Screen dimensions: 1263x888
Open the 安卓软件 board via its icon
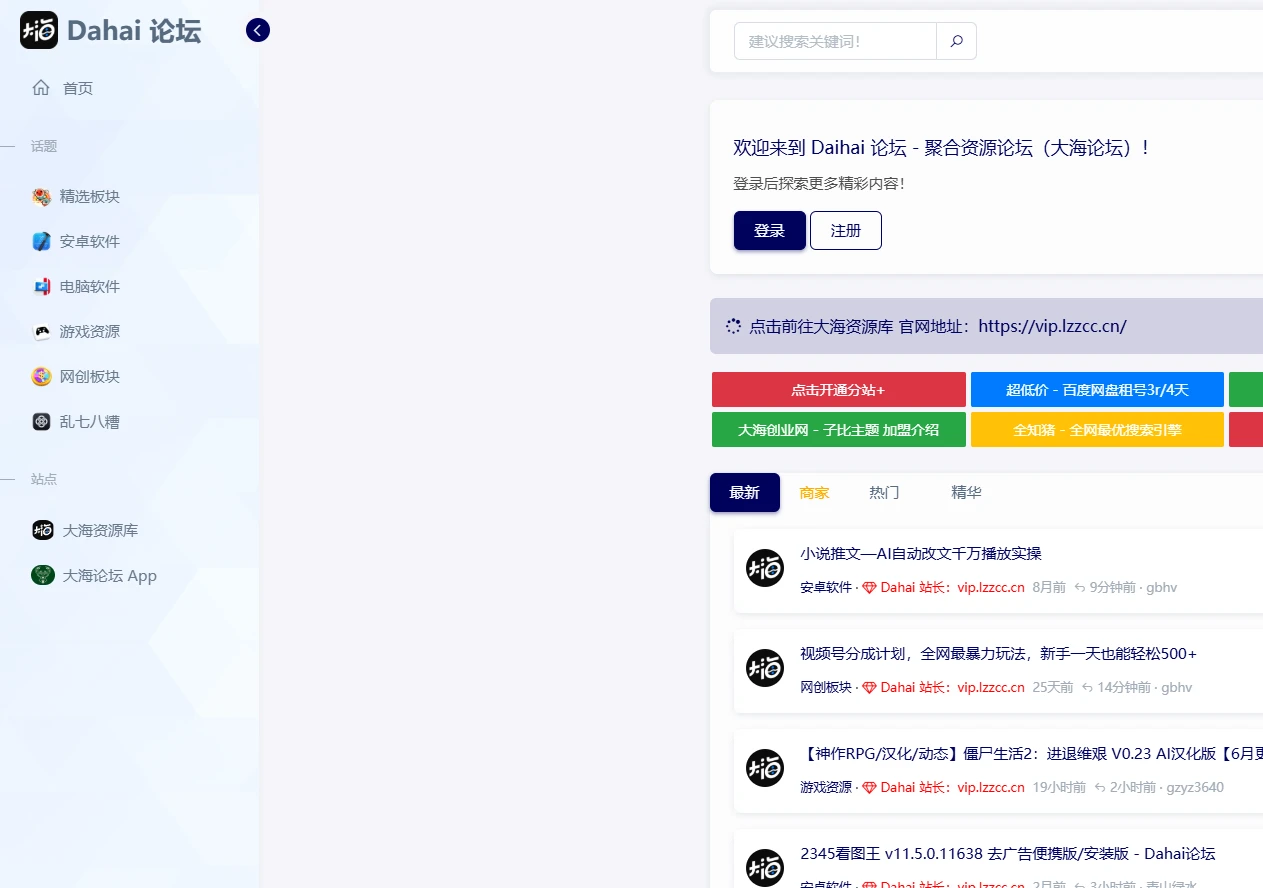click(x=41, y=241)
